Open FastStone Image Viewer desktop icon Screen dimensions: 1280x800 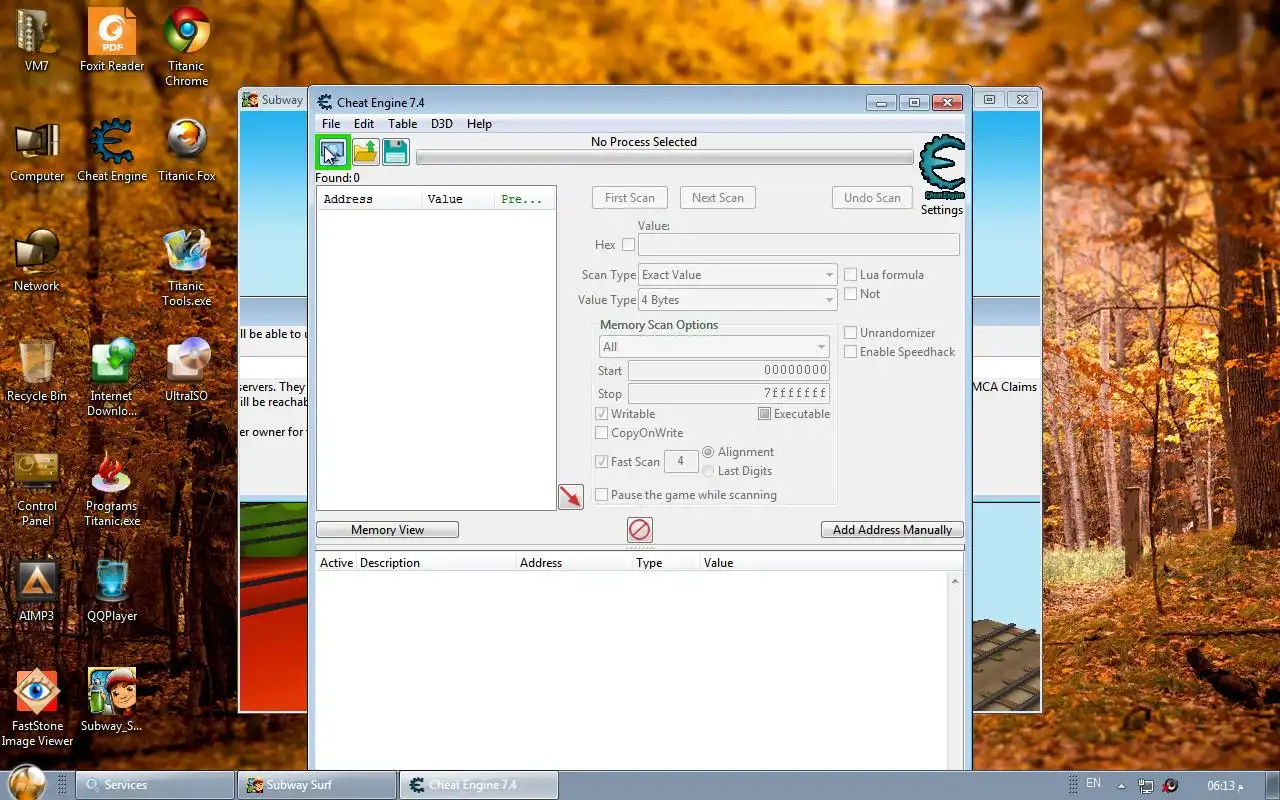point(37,708)
